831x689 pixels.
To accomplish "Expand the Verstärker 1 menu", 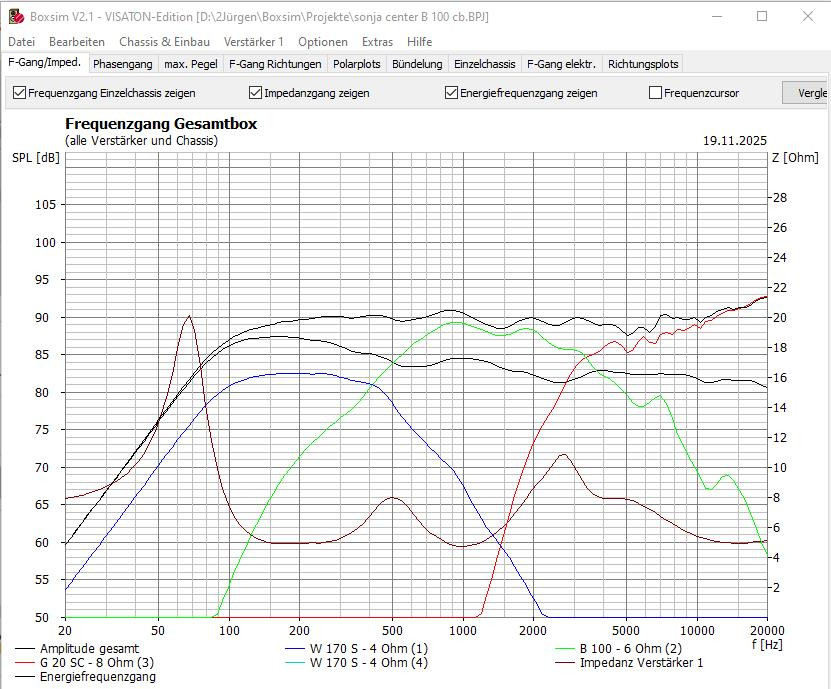I will pyautogui.click(x=253, y=42).
